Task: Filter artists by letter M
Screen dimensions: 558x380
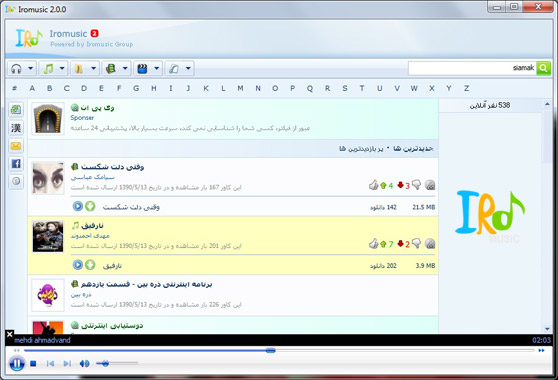Action: click(240, 88)
